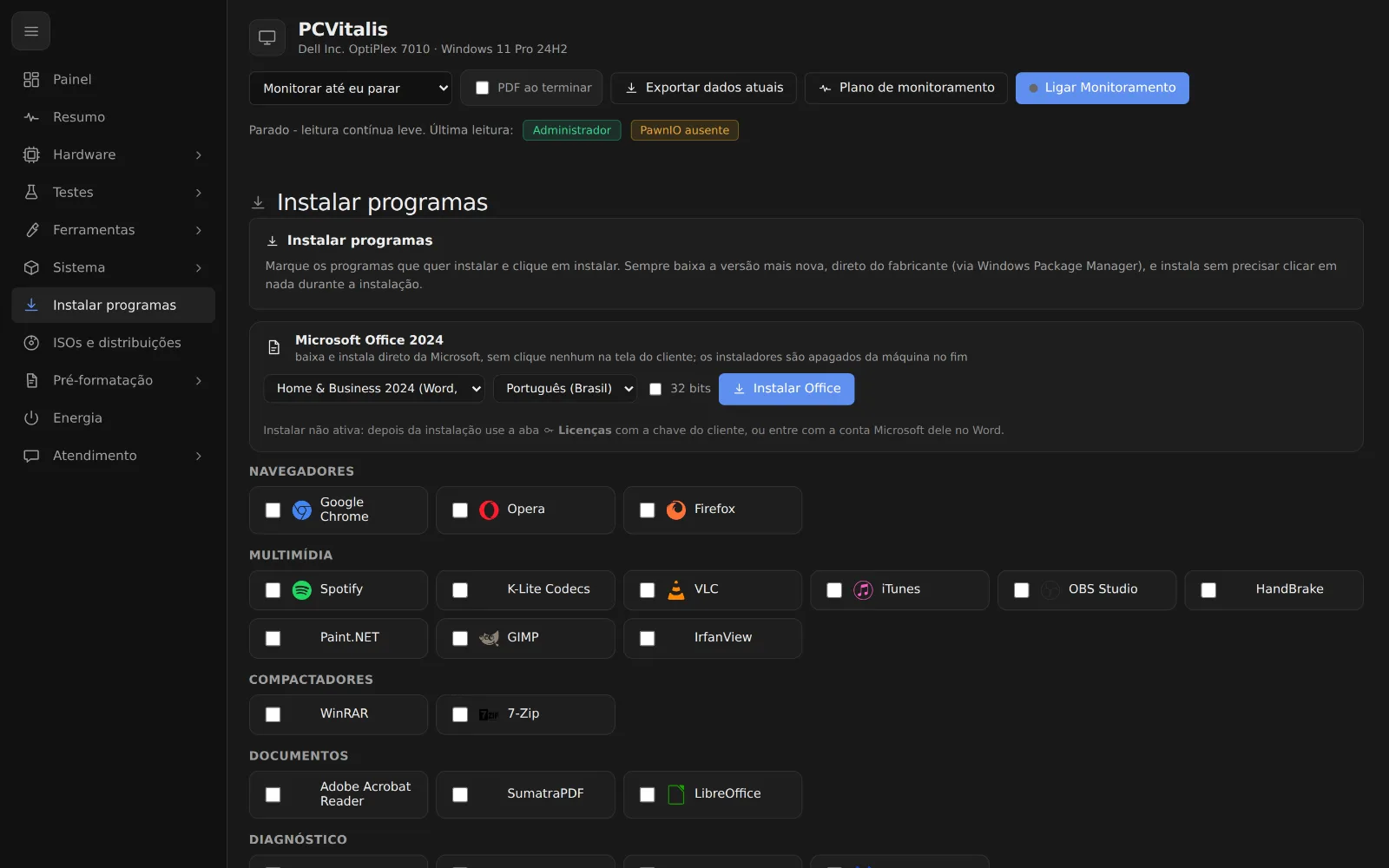This screenshot has height=868, width=1389.
Task: Check the Spotify checkbox
Action: point(273,590)
